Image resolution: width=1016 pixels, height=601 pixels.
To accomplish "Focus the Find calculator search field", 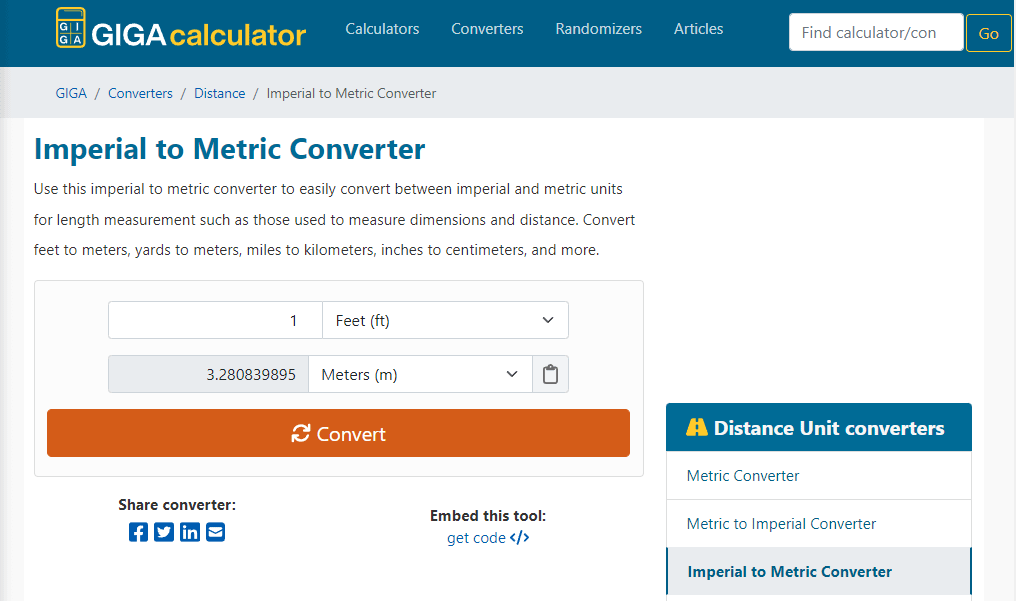I will tap(875, 33).
